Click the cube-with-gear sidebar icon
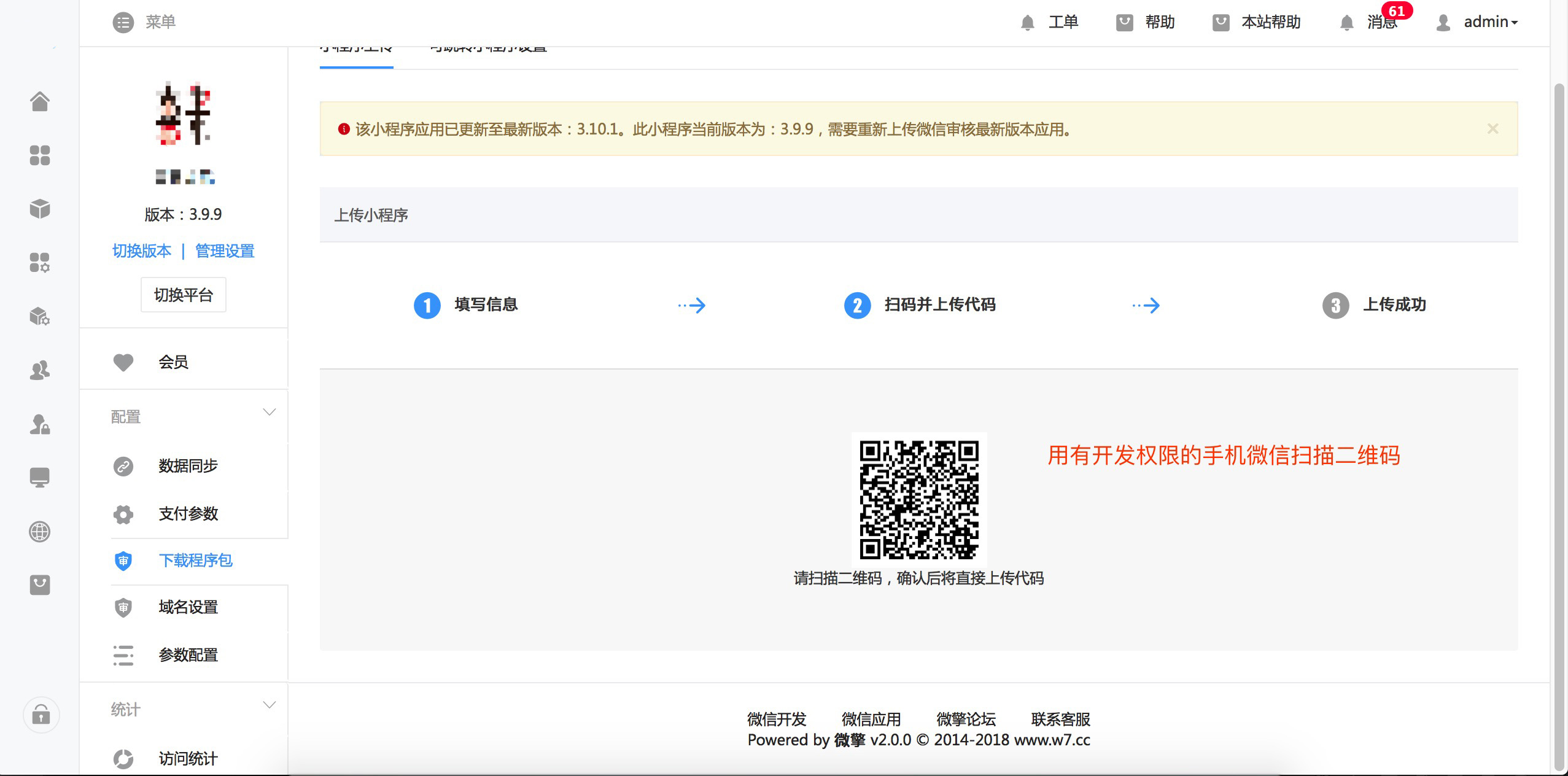 (x=40, y=316)
